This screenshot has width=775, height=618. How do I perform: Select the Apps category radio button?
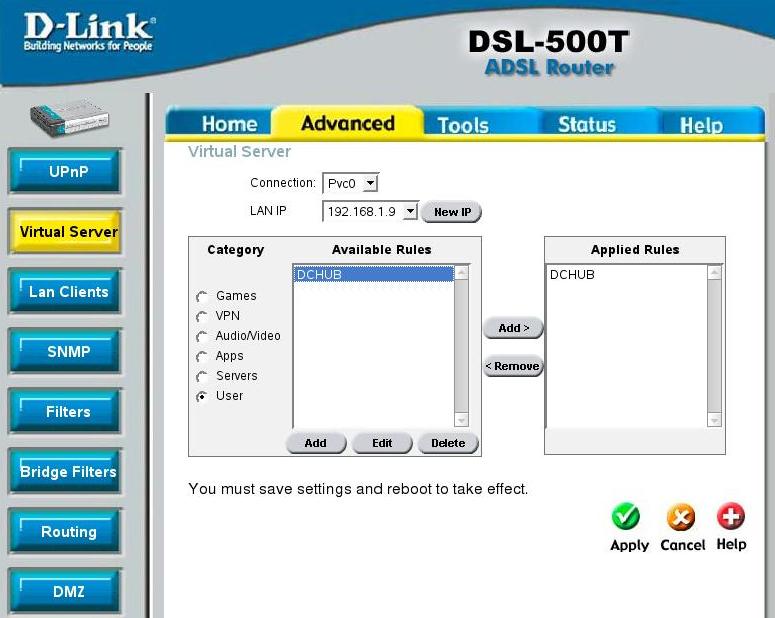(202, 356)
